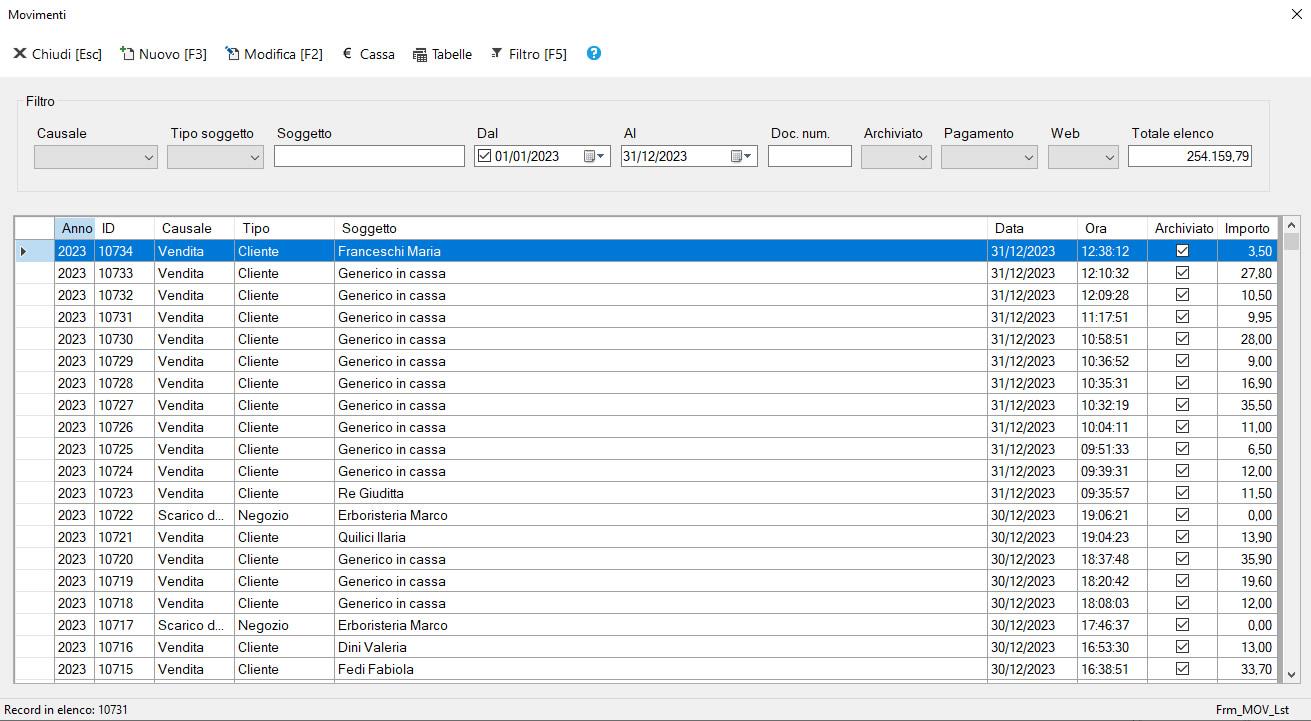
Task: Select the Re Giuditta subject cell
Action: point(661,493)
